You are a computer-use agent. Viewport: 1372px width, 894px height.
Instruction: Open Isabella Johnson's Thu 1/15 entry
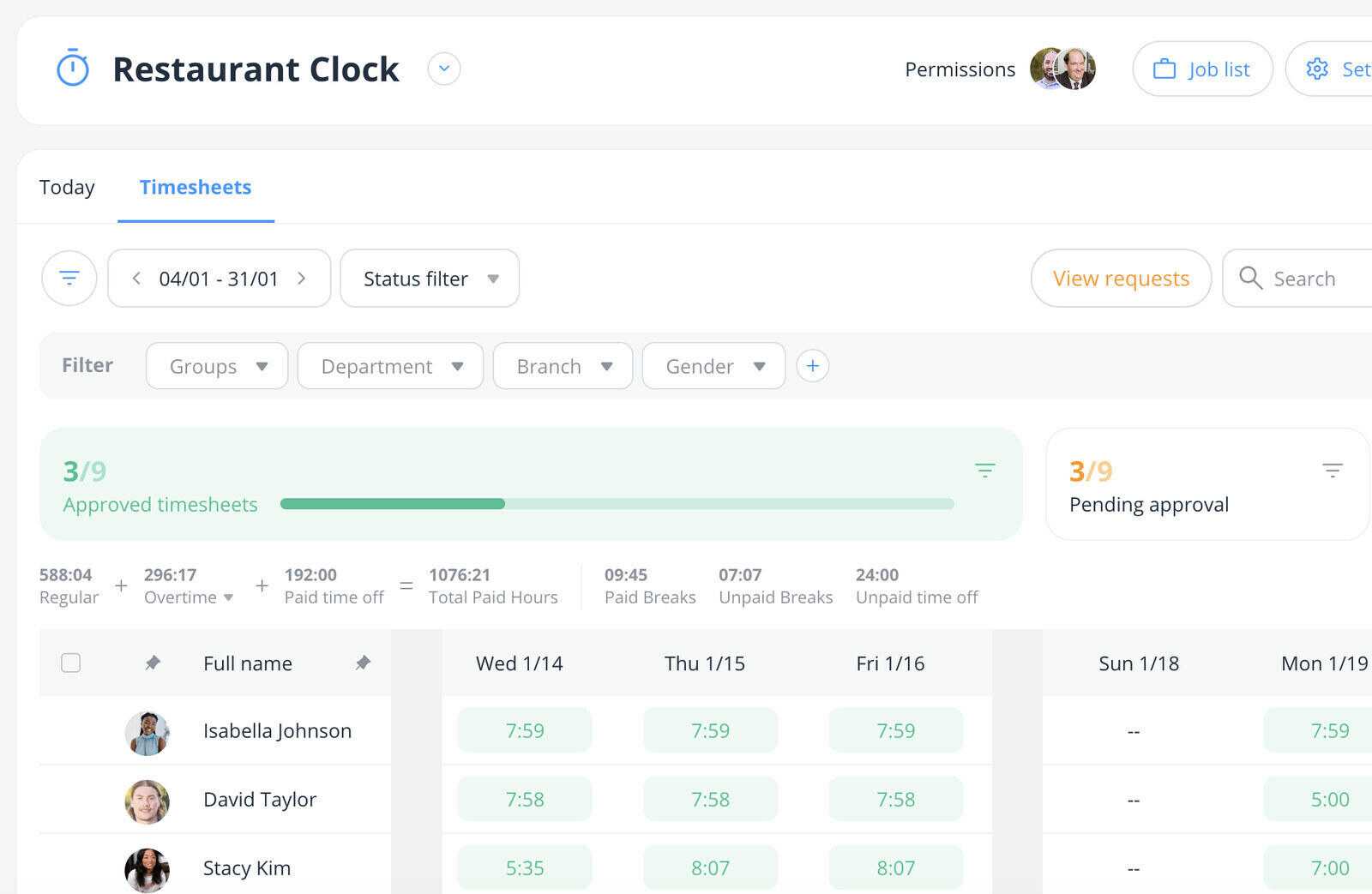(x=710, y=730)
